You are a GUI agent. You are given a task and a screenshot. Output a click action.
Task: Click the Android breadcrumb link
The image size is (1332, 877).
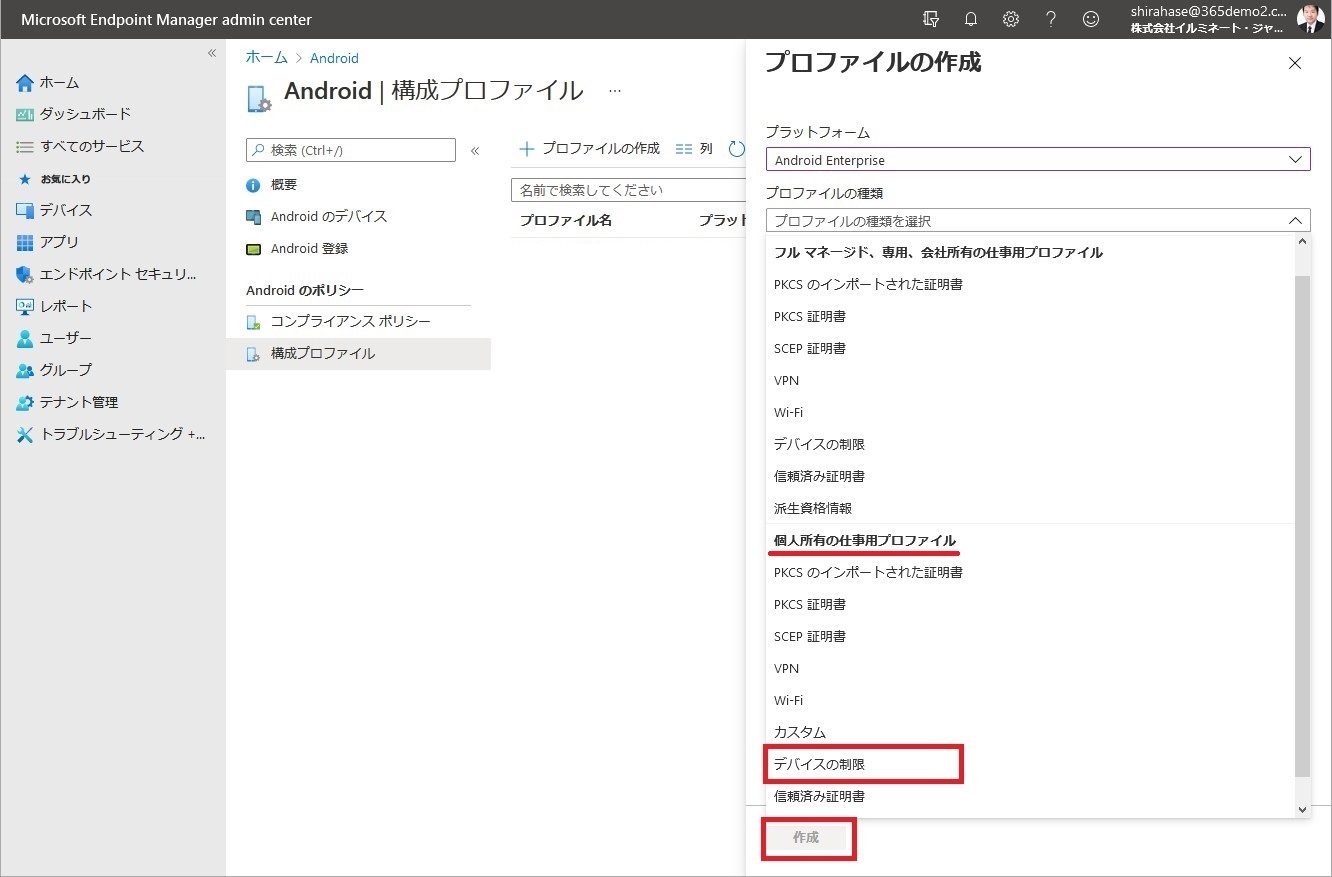pos(334,58)
